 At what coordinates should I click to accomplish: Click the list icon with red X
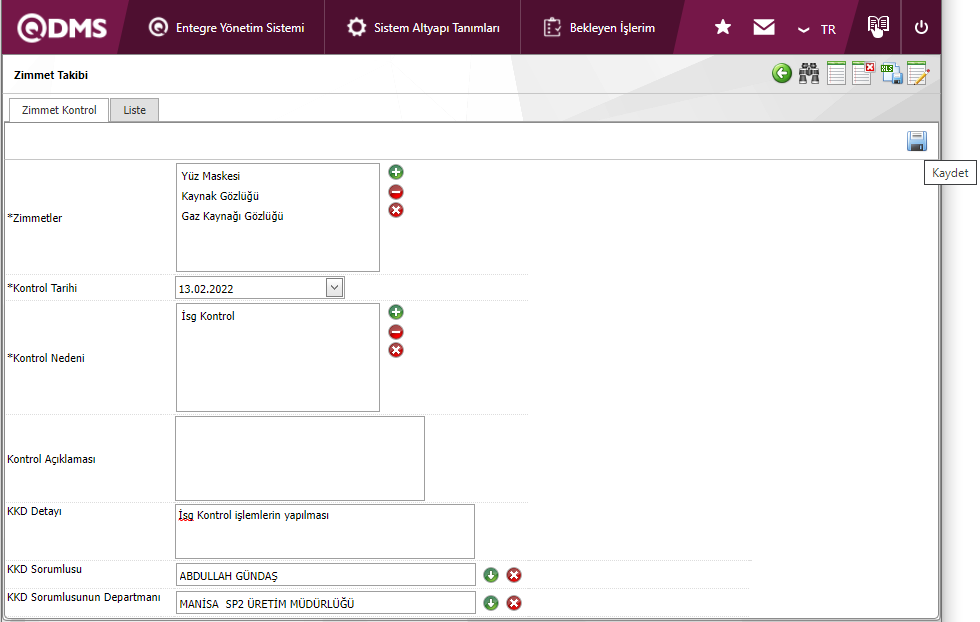[863, 73]
